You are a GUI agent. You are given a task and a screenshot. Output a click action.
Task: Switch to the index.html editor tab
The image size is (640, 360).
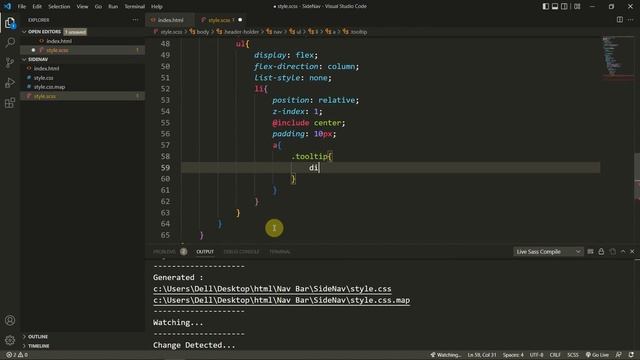point(170,20)
